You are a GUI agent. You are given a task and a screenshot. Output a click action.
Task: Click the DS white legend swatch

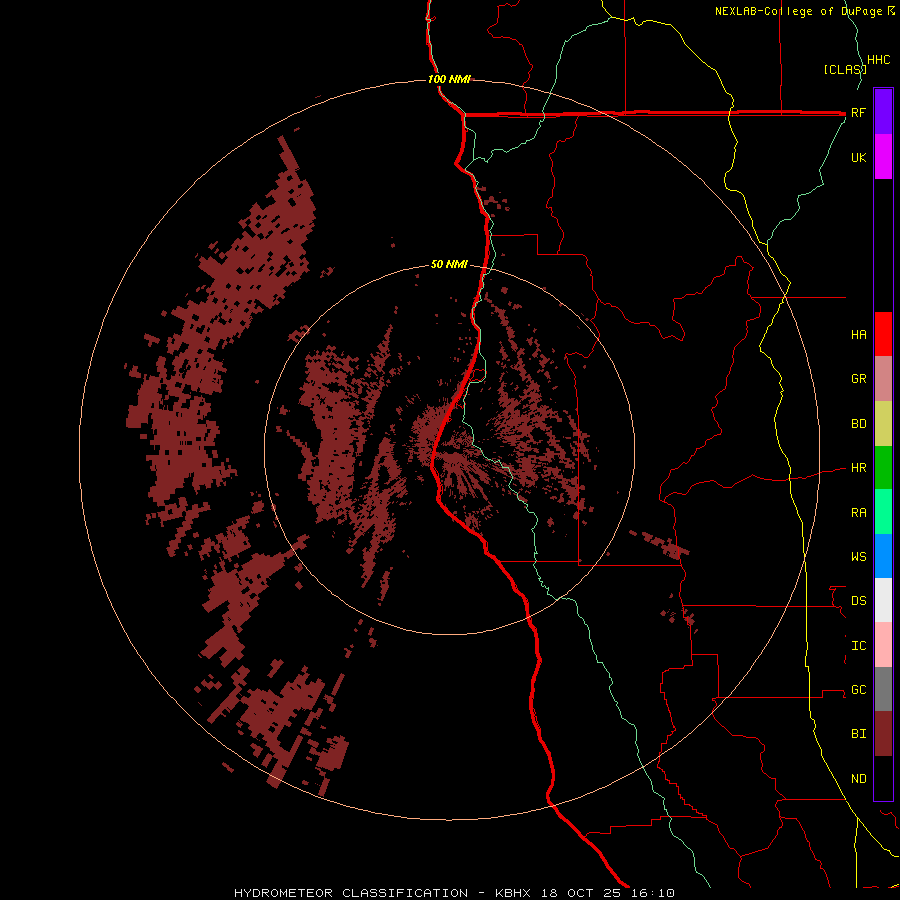(x=883, y=600)
